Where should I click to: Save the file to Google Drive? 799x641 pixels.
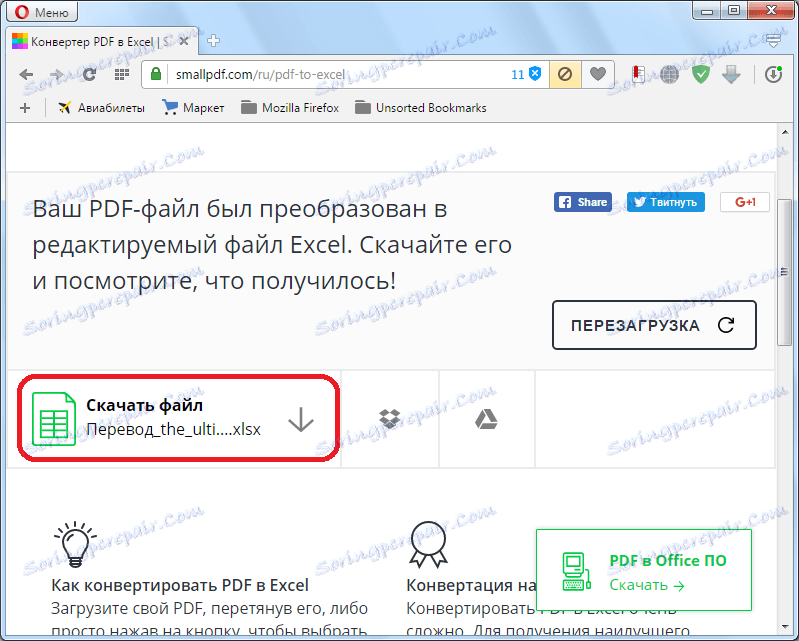coord(486,419)
